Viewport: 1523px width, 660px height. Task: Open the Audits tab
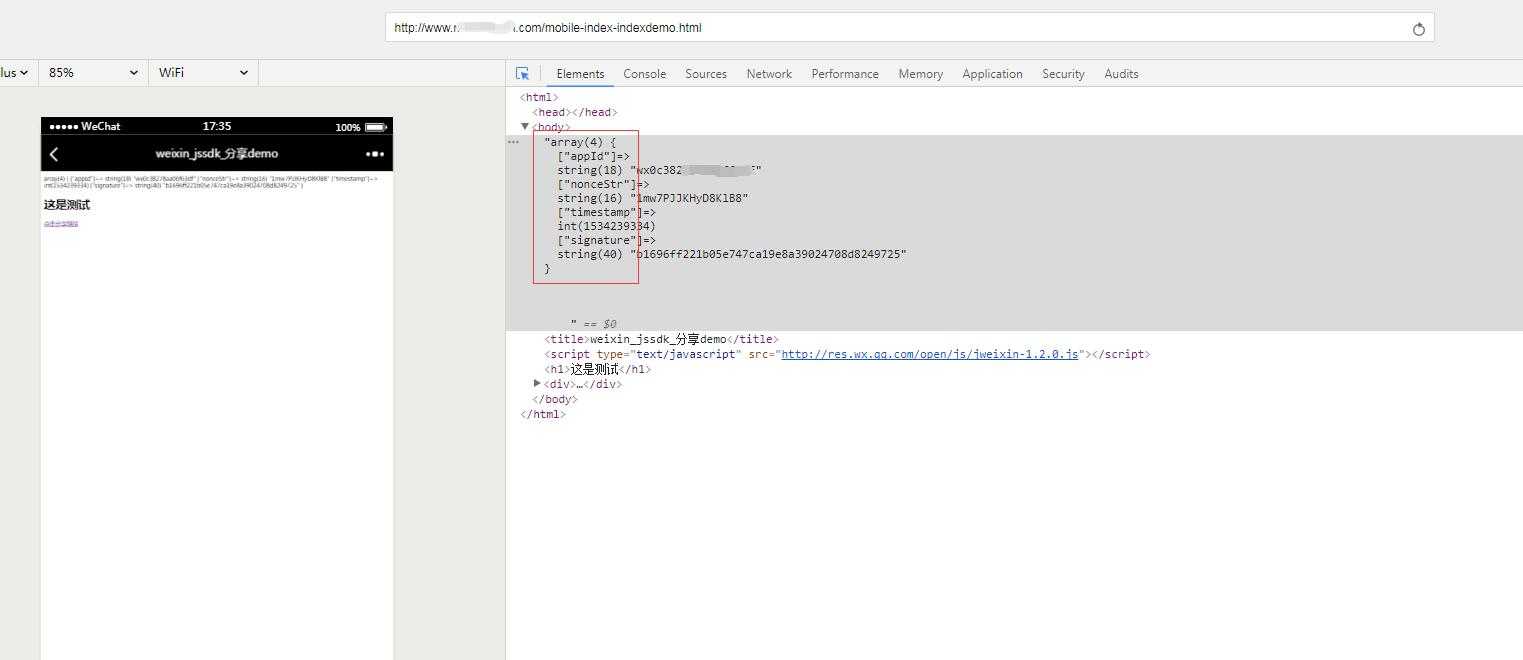point(1121,74)
